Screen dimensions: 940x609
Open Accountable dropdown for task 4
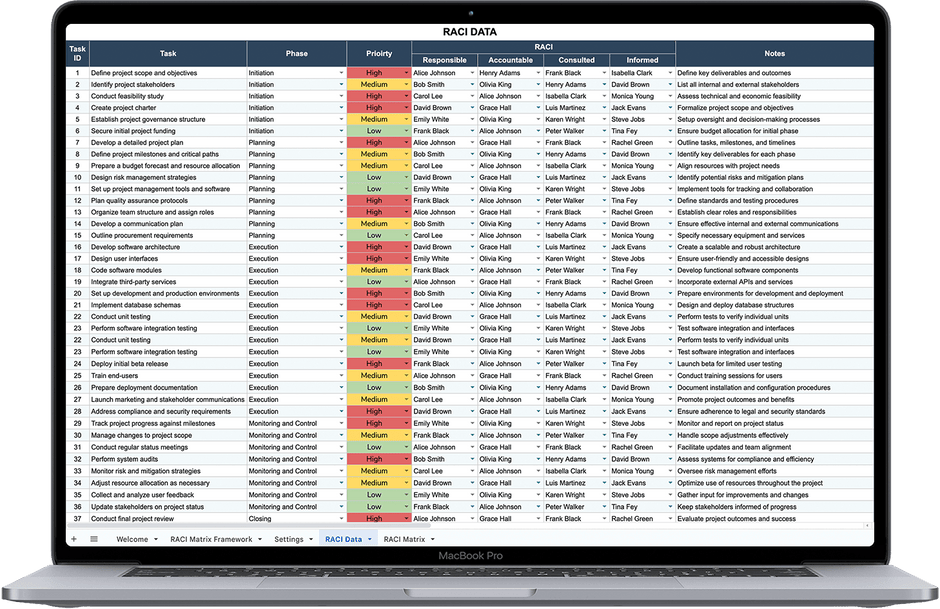538,108
